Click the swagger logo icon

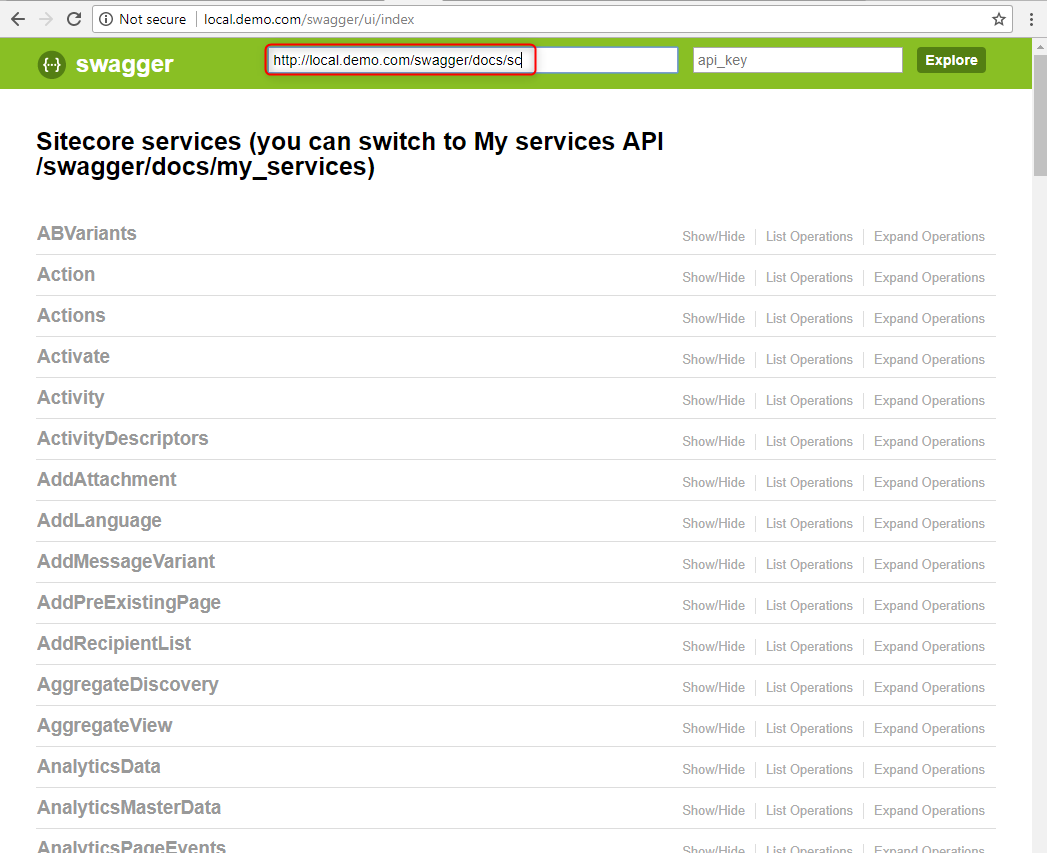click(x=51, y=65)
